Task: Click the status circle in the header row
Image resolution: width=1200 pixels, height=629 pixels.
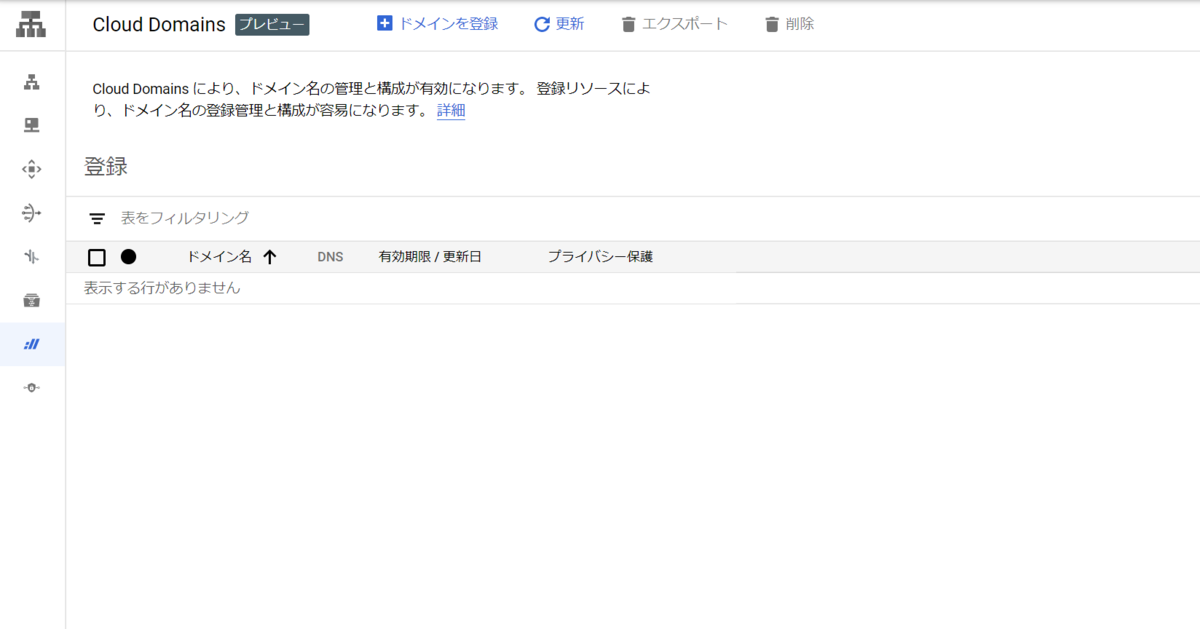Action: (x=129, y=257)
